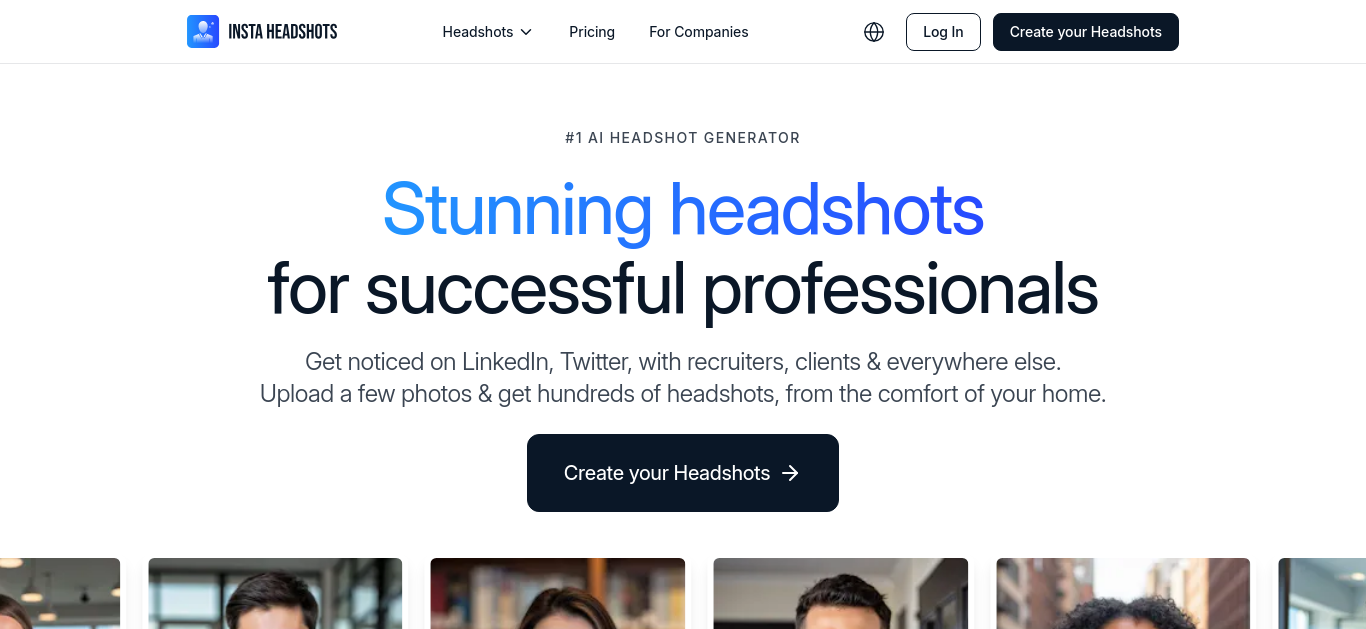Click the Stunning headshots heading

tap(683, 209)
